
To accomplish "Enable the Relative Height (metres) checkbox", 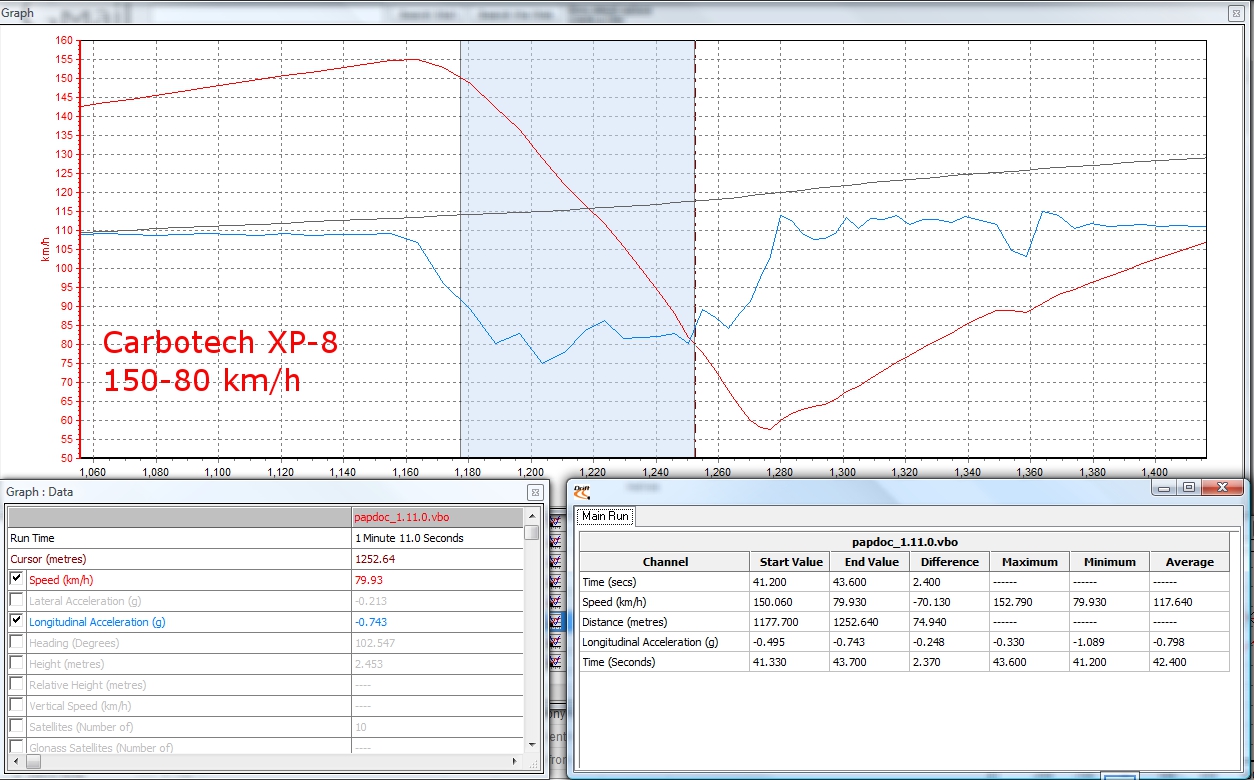I will point(17,684).
